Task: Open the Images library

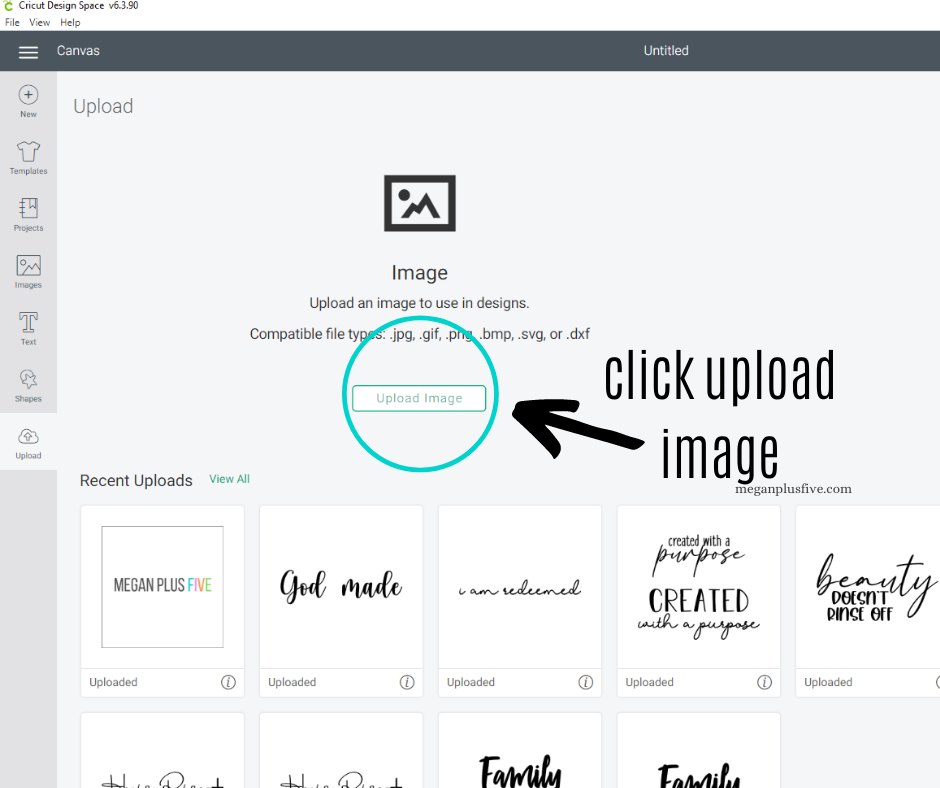Action: pyautogui.click(x=28, y=272)
